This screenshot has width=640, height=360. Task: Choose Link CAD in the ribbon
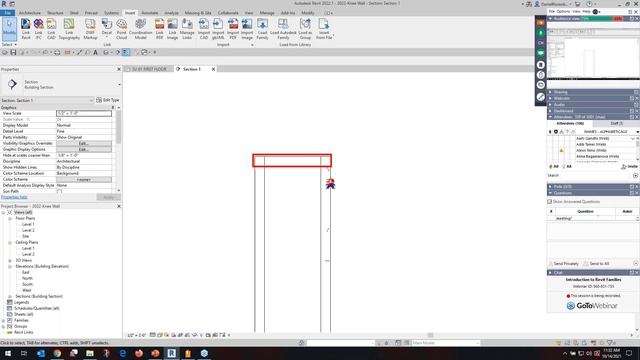point(51,29)
